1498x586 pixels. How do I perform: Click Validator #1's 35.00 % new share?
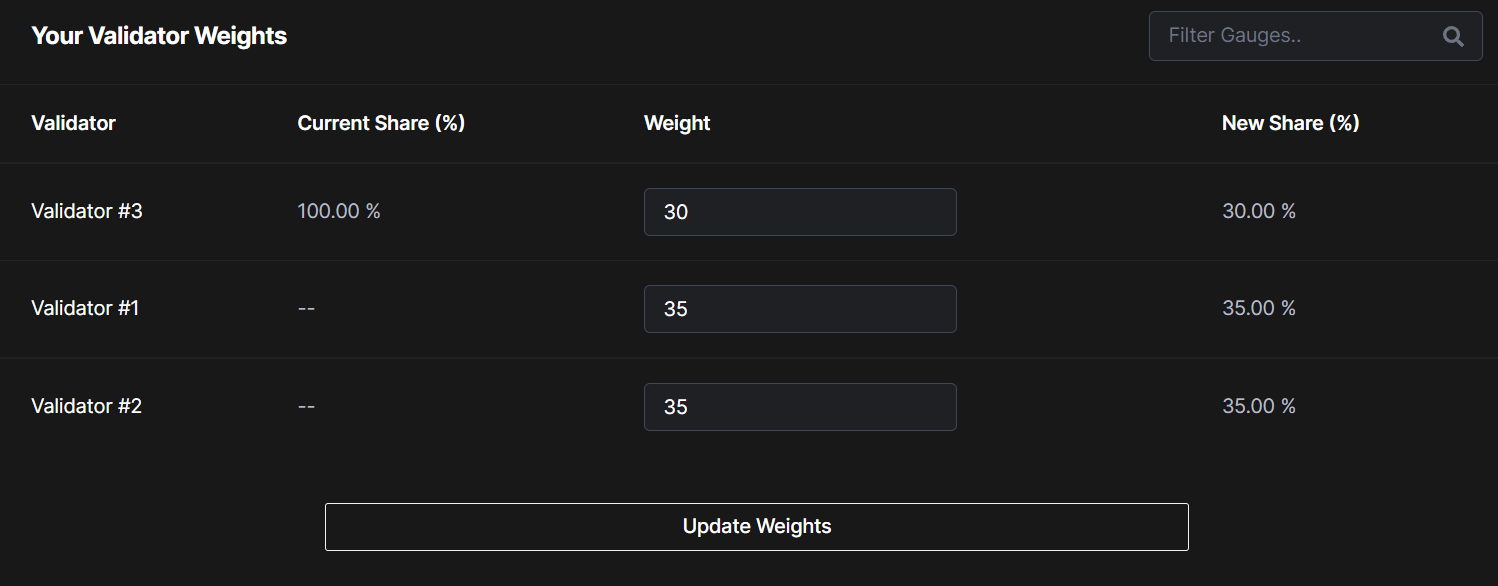click(x=1259, y=308)
